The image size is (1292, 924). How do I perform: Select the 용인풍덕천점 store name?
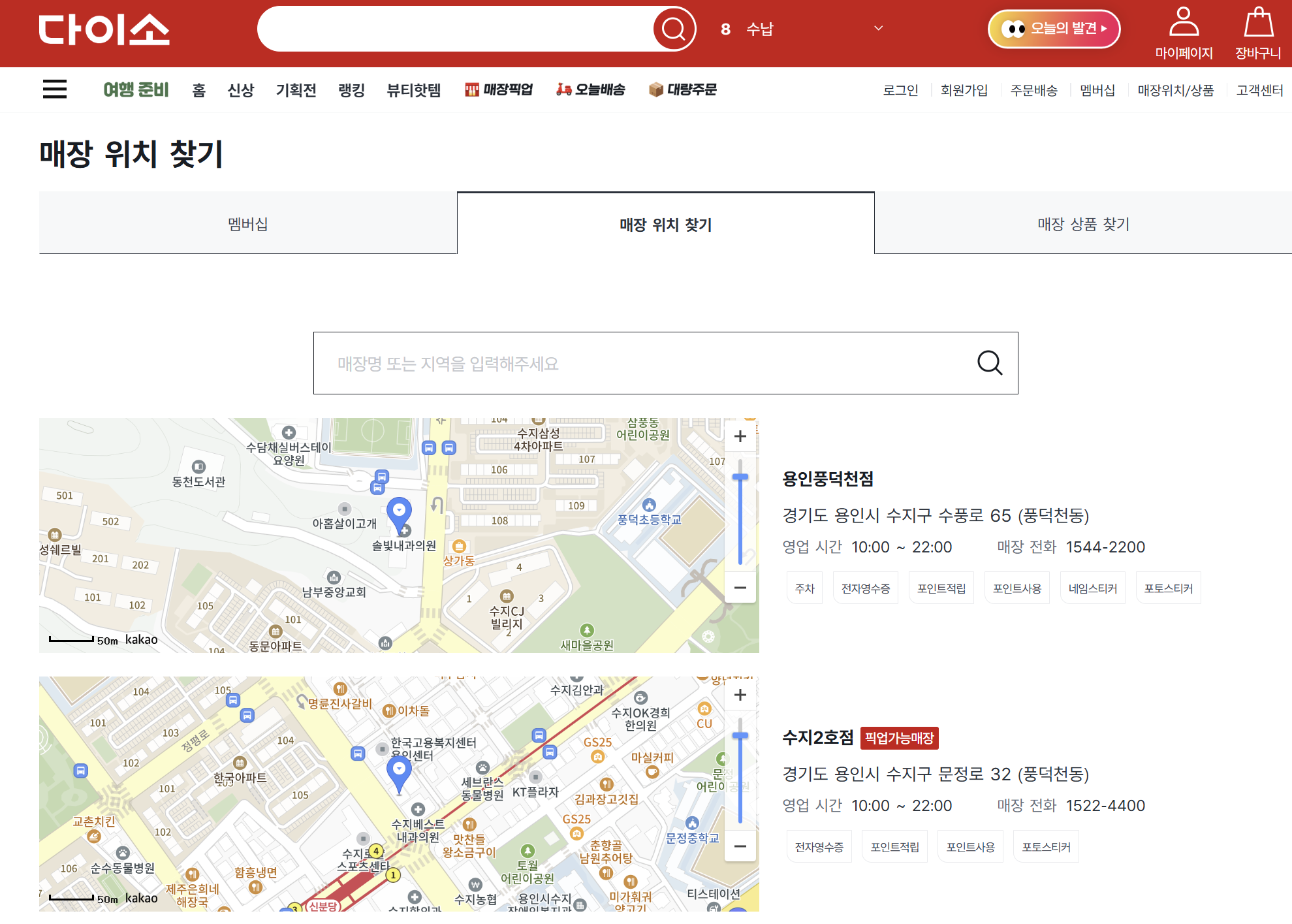point(827,479)
